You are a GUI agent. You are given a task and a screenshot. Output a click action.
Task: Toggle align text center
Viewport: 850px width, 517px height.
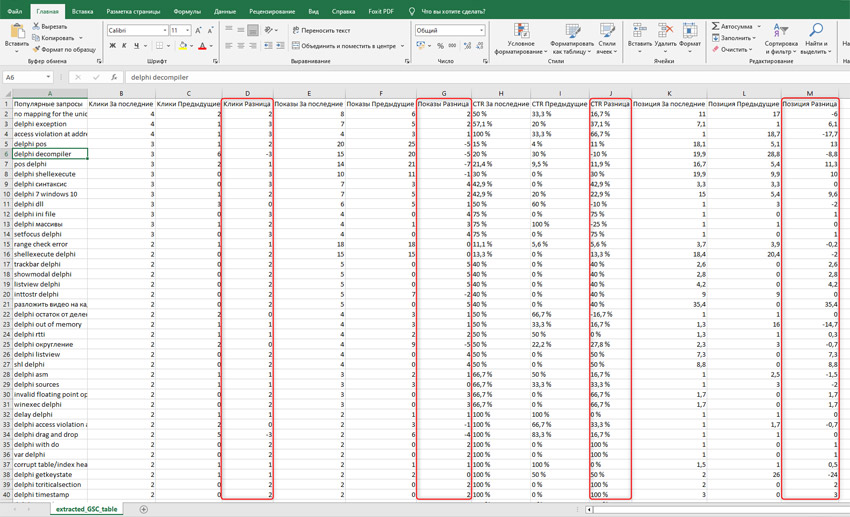[241, 46]
